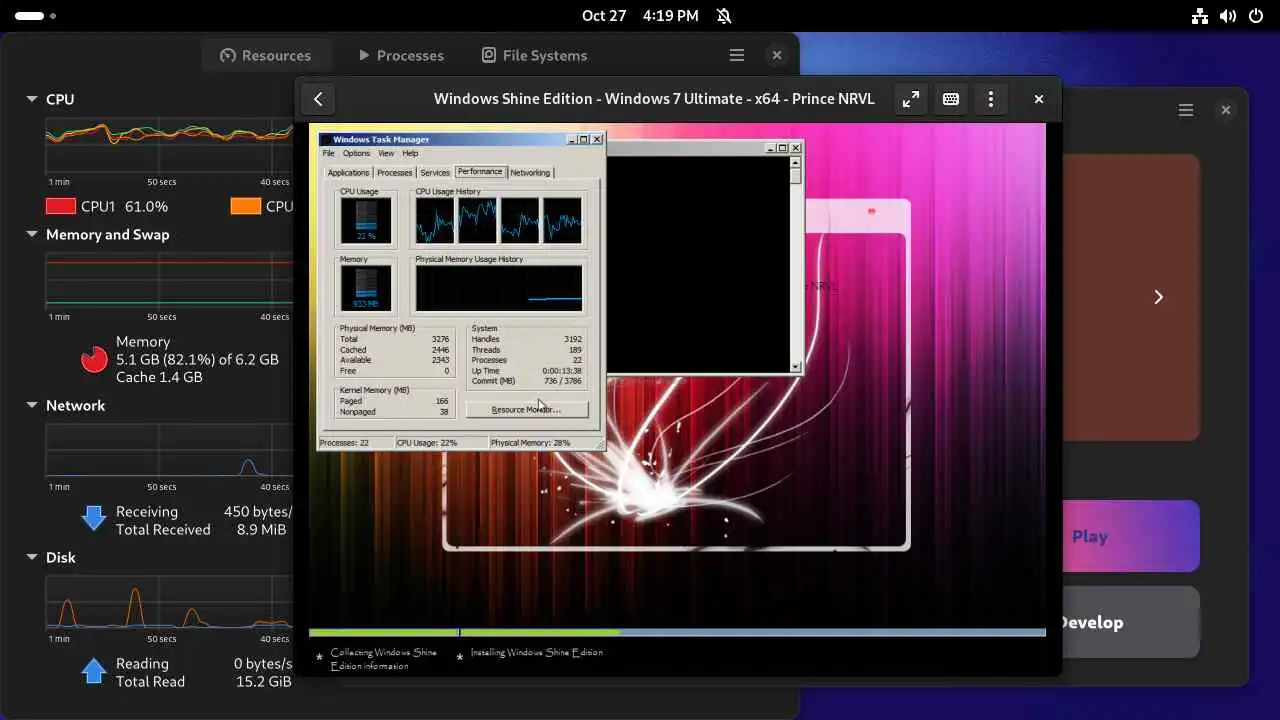Click the CPU Usage gauge in Task Manager
This screenshot has height=720, width=1280.
(x=366, y=220)
